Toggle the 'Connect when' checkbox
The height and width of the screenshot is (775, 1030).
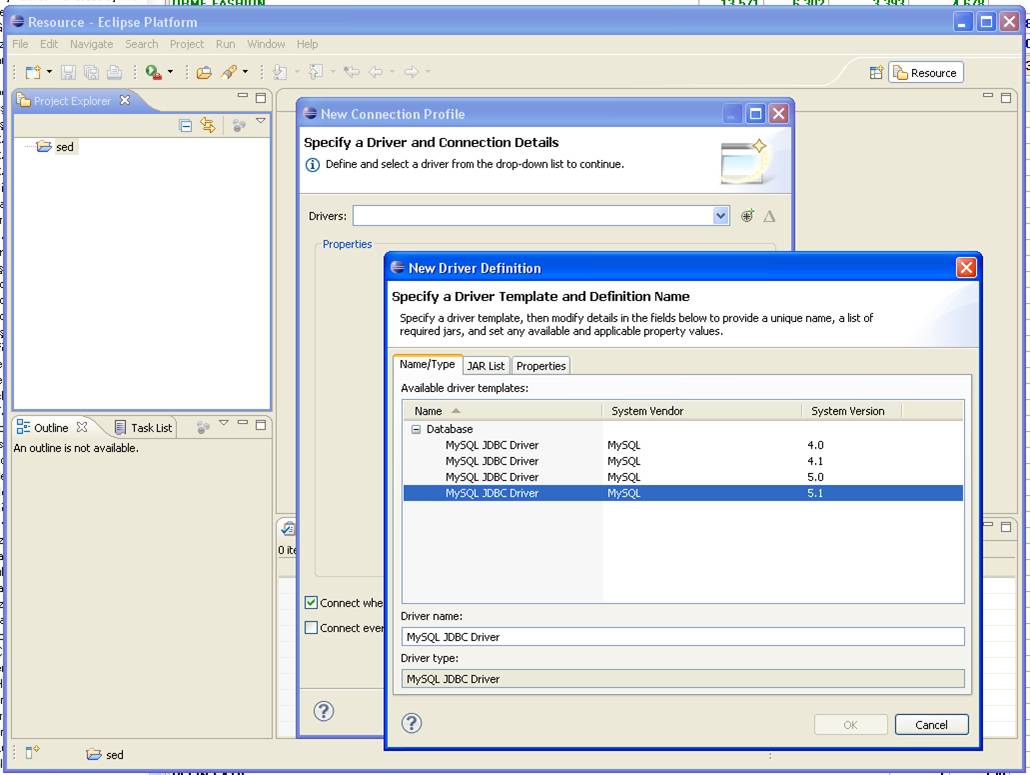pos(311,602)
